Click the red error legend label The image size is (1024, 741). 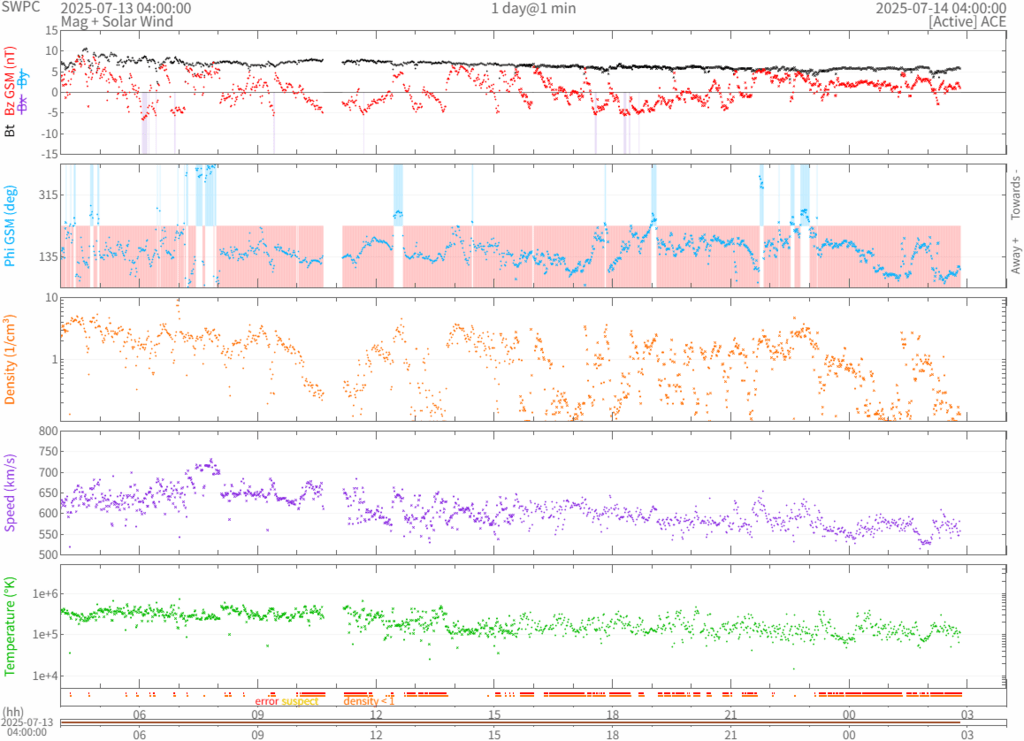[266, 701]
